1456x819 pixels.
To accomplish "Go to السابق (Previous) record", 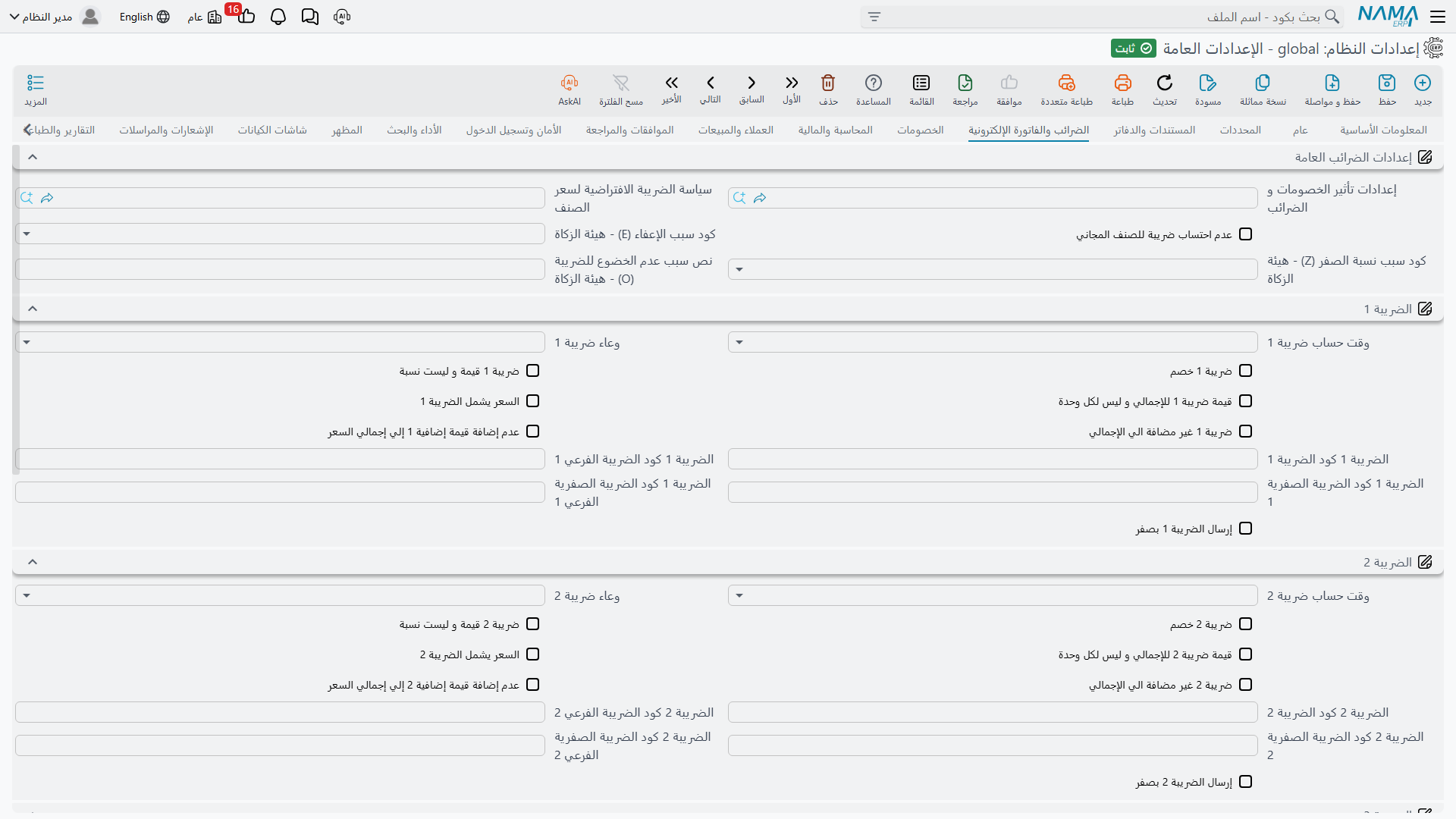I will 752,83.
